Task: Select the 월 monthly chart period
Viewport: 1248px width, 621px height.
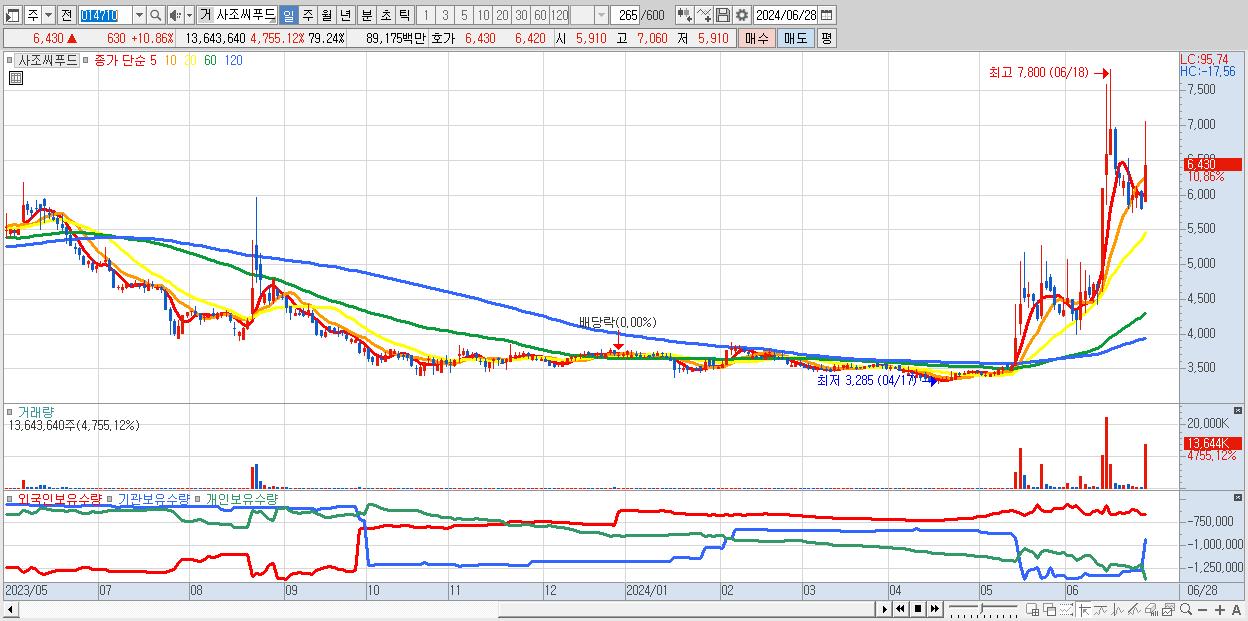Action: pyautogui.click(x=326, y=15)
